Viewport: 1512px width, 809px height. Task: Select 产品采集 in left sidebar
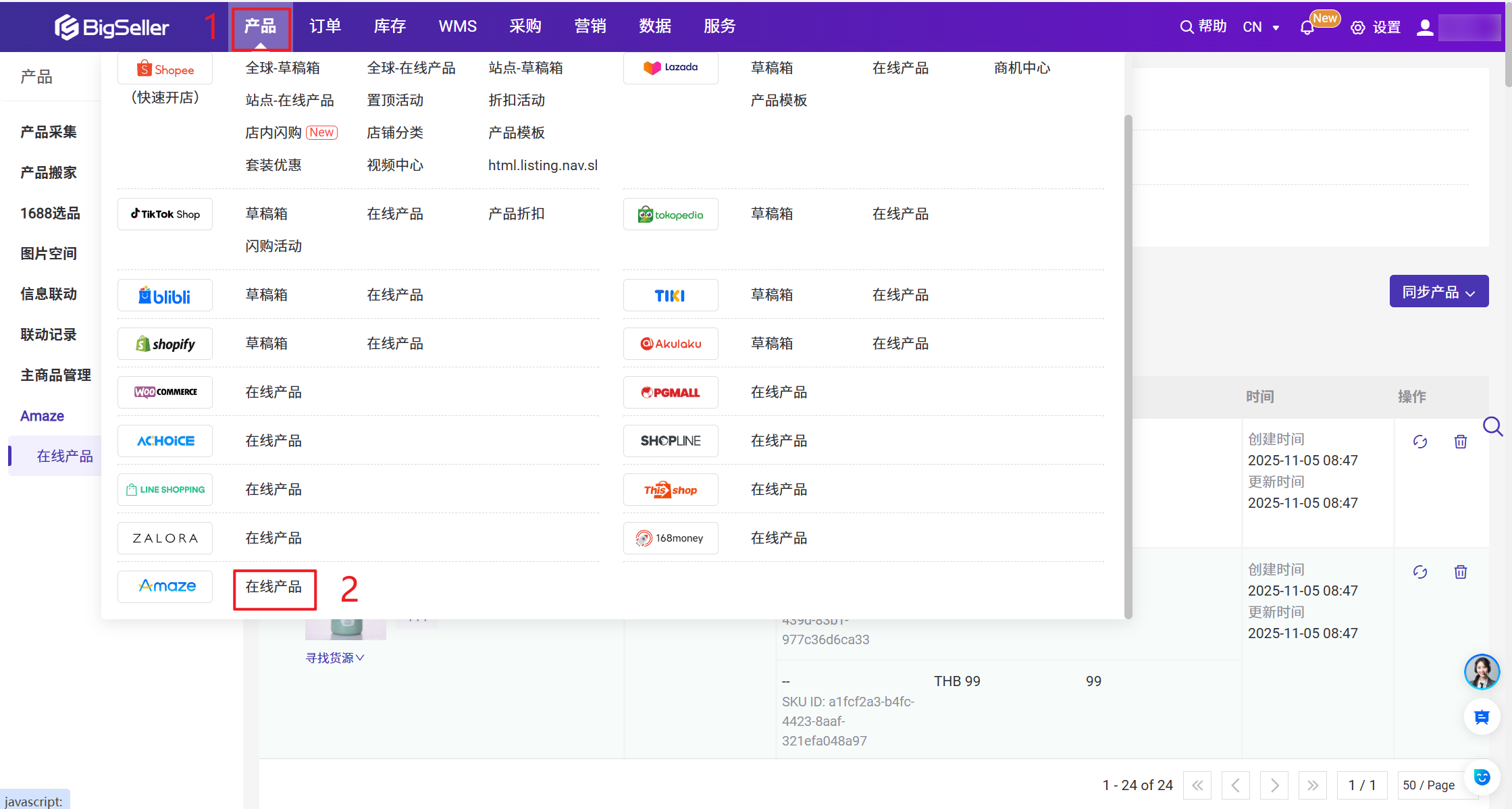coord(49,132)
